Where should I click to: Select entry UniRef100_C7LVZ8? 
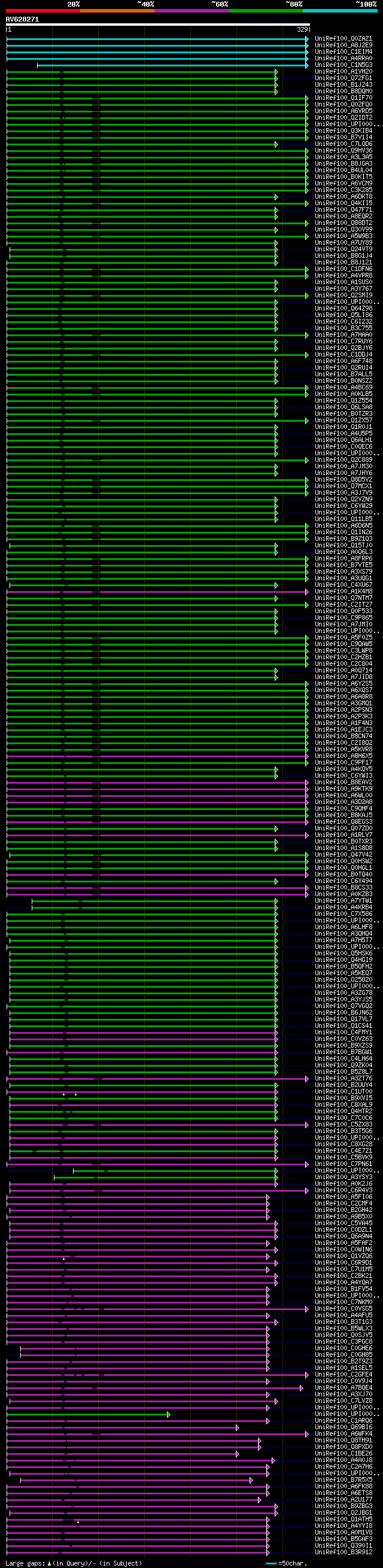tap(344, 1402)
